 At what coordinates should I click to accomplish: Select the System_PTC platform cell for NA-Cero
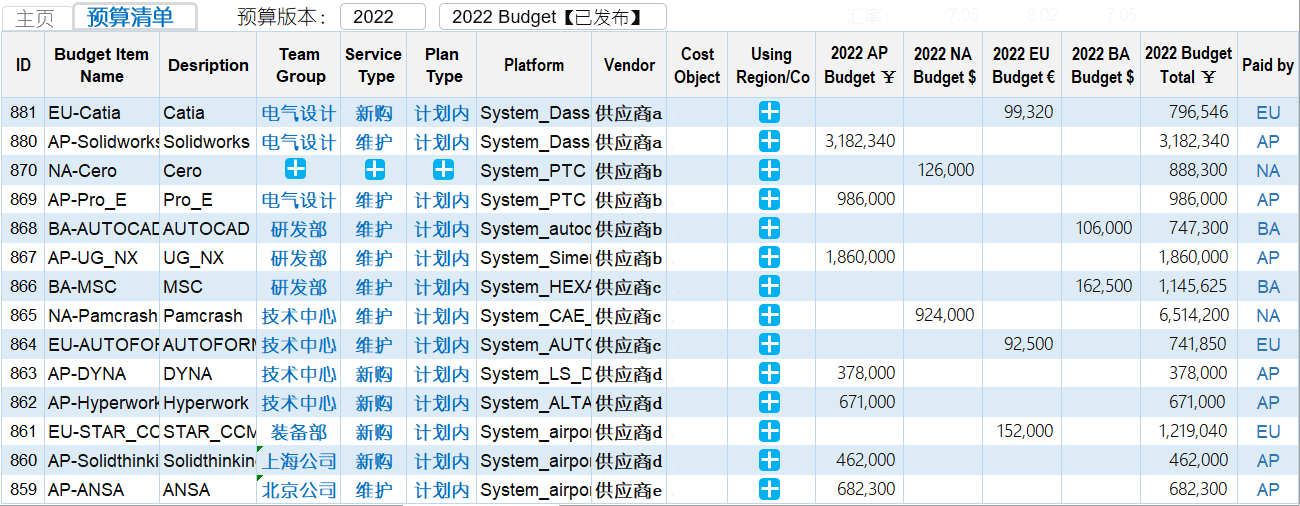click(534, 171)
